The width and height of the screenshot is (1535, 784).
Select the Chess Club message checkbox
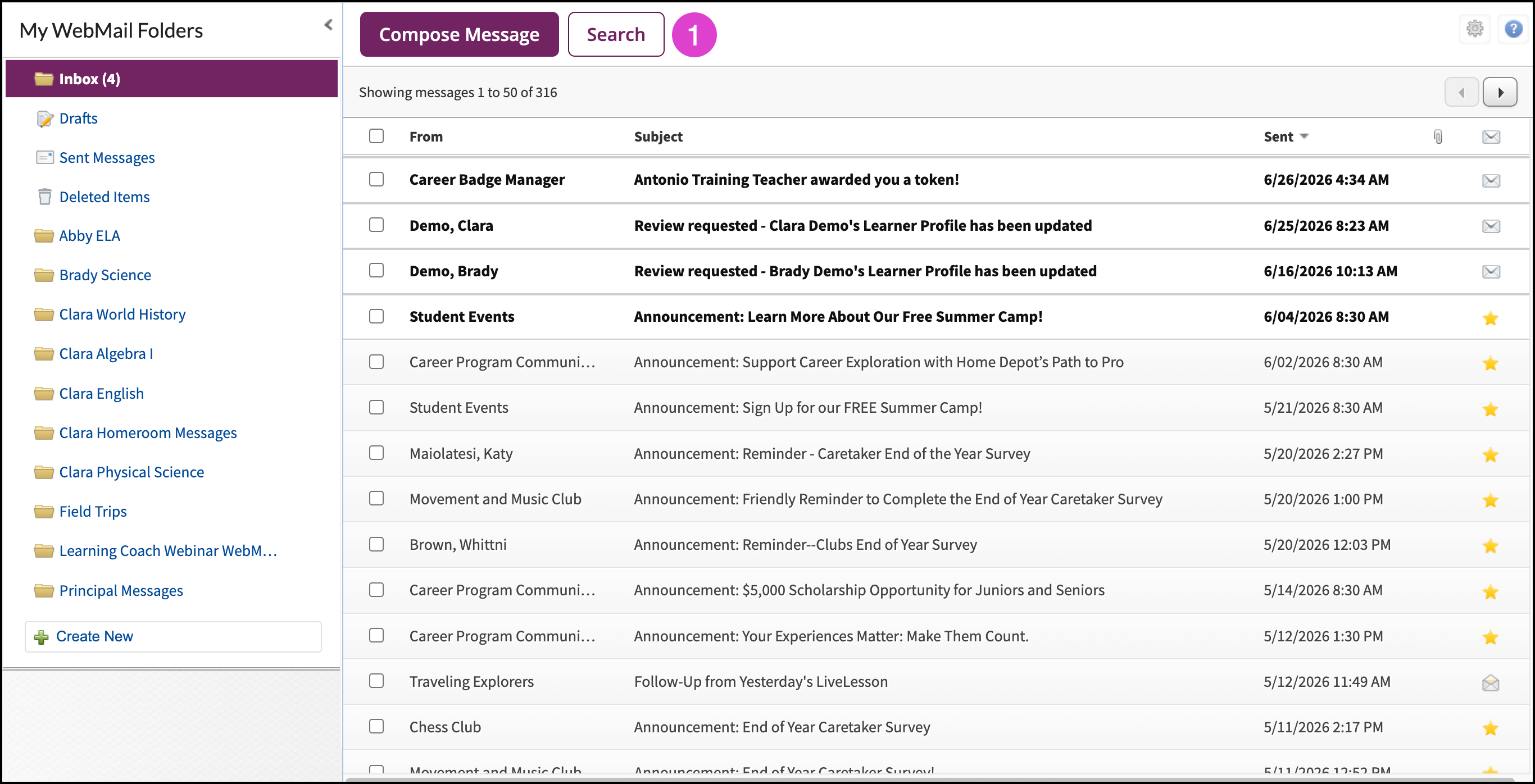coord(376,726)
